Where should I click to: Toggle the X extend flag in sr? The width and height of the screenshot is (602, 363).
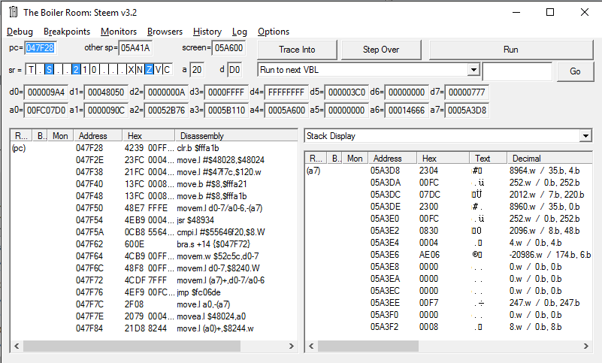(131, 70)
